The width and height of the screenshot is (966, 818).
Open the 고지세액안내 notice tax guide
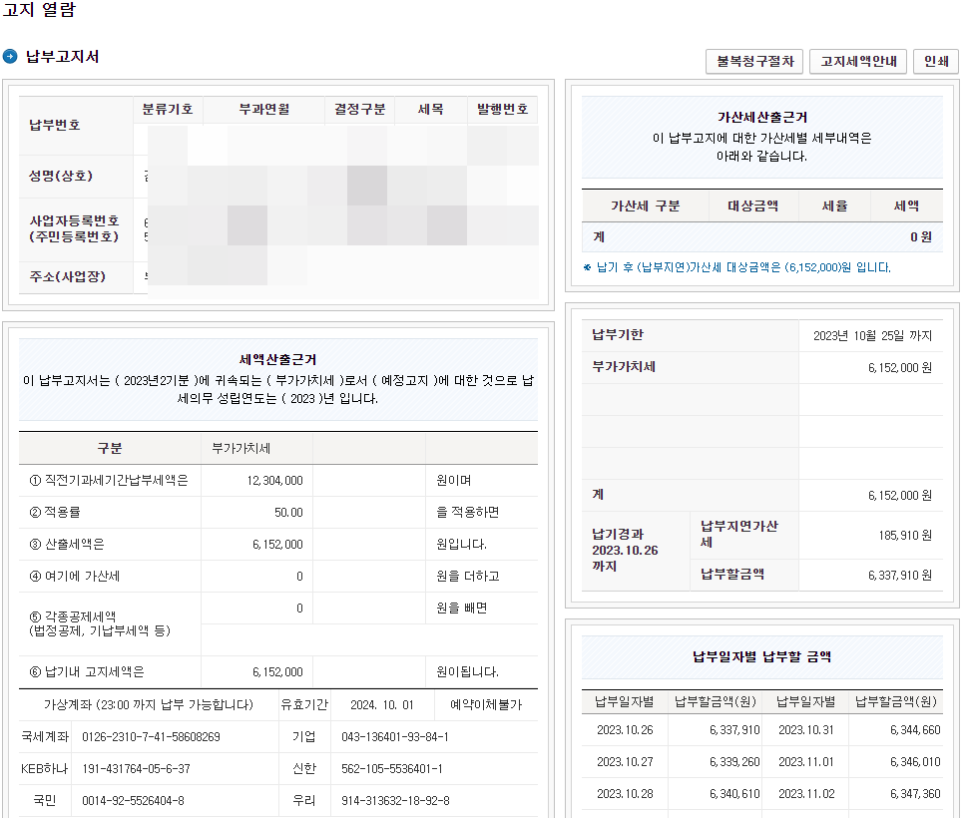point(857,61)
